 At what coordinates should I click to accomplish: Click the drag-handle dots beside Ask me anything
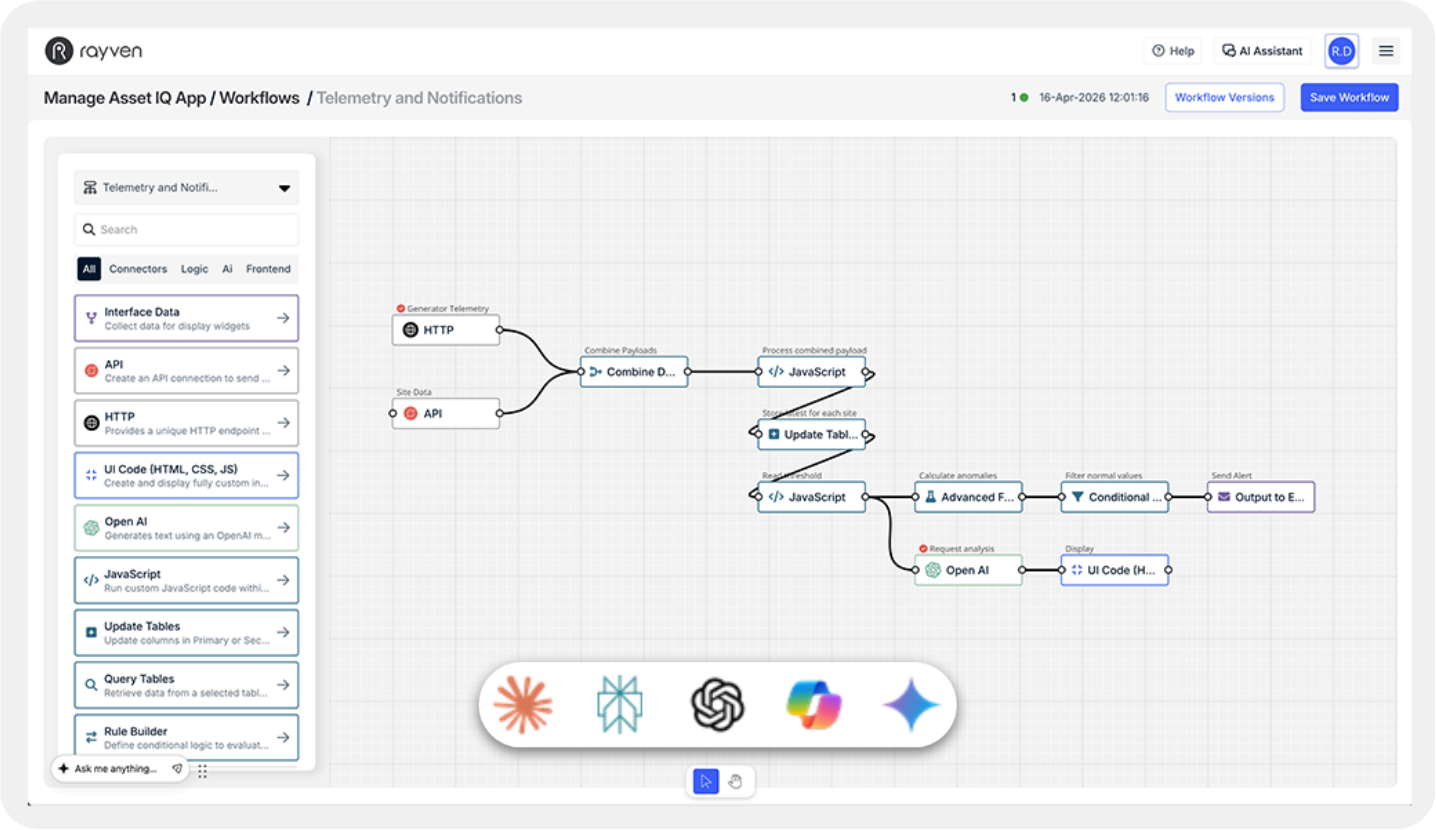click(203, 771)
